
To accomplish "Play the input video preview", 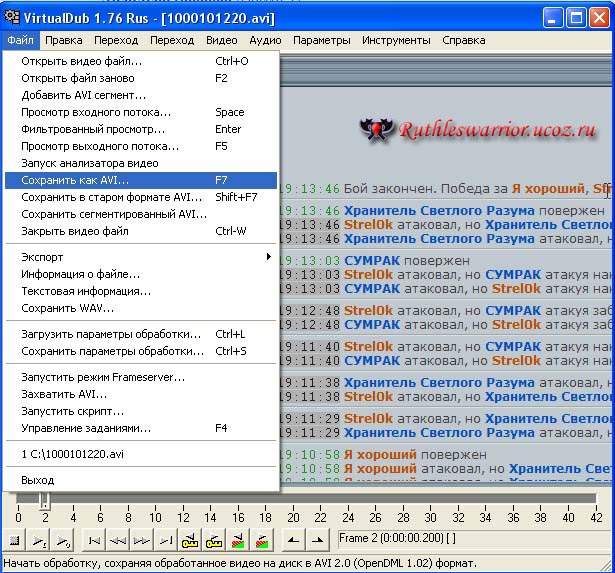I will (x=39, y=541).
